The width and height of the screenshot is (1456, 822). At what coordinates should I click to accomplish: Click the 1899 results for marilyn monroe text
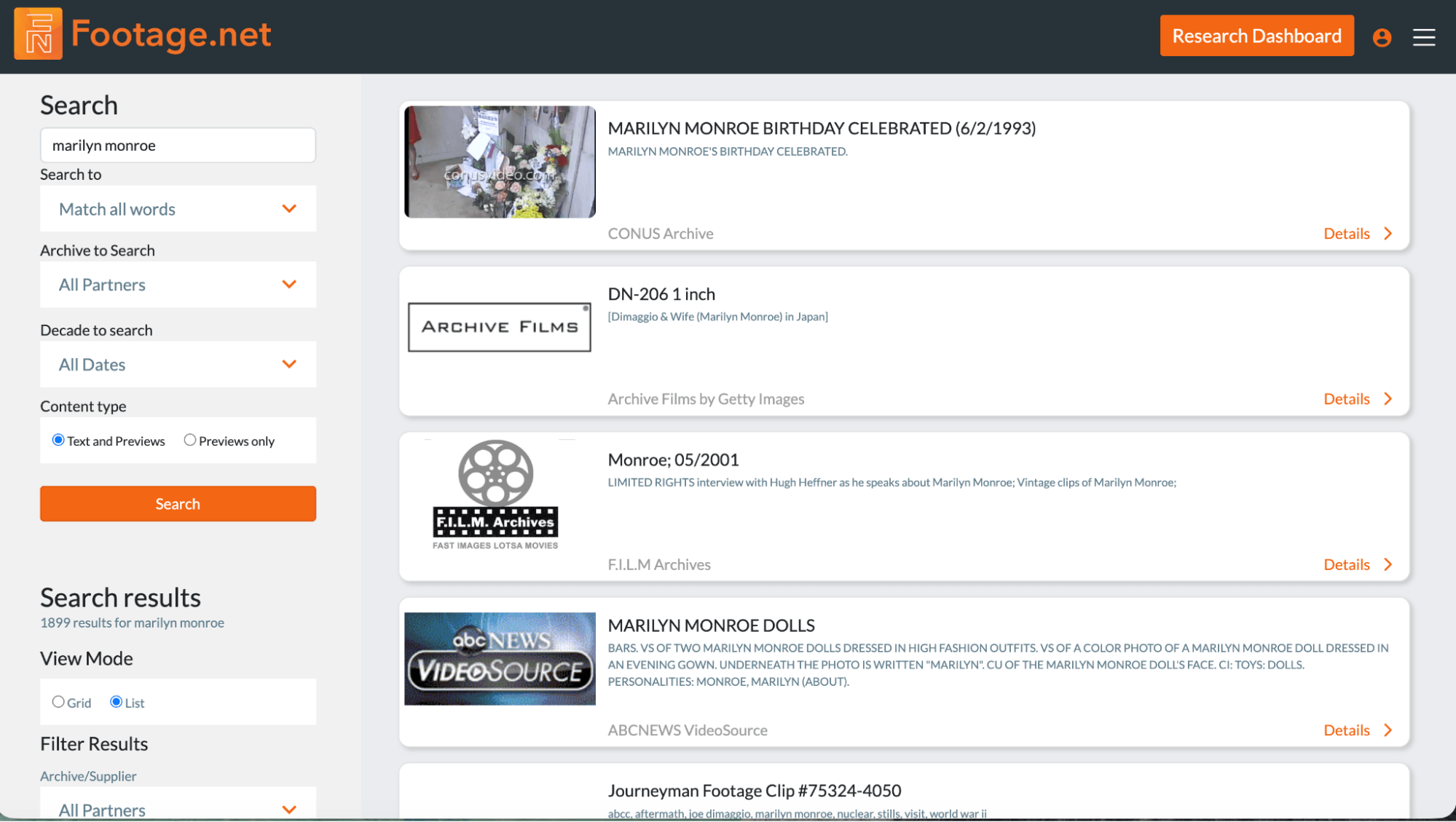132,623
